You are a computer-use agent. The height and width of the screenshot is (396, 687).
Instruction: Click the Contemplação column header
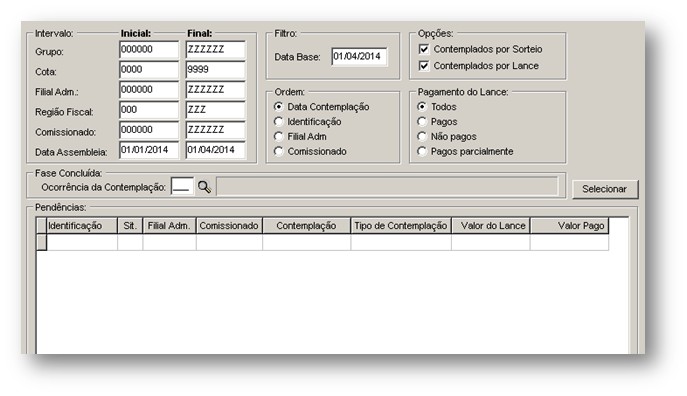click(x=307, y=226)
